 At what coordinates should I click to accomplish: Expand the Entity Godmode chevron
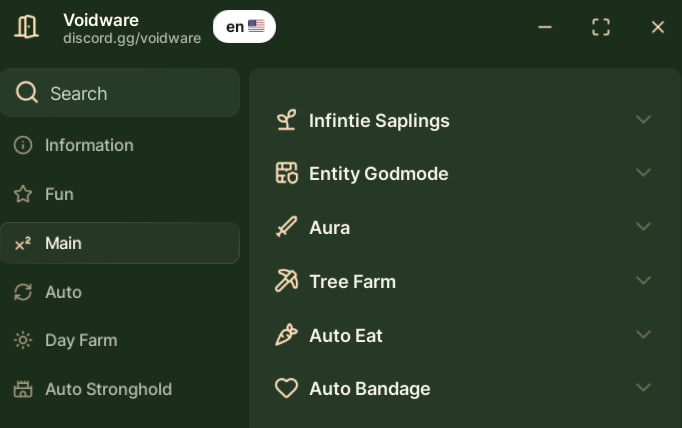(x=643, y=173)
